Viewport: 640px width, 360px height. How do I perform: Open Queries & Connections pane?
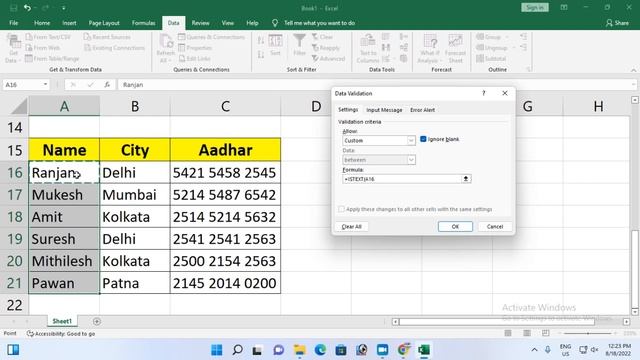click(x=211, y=37)
